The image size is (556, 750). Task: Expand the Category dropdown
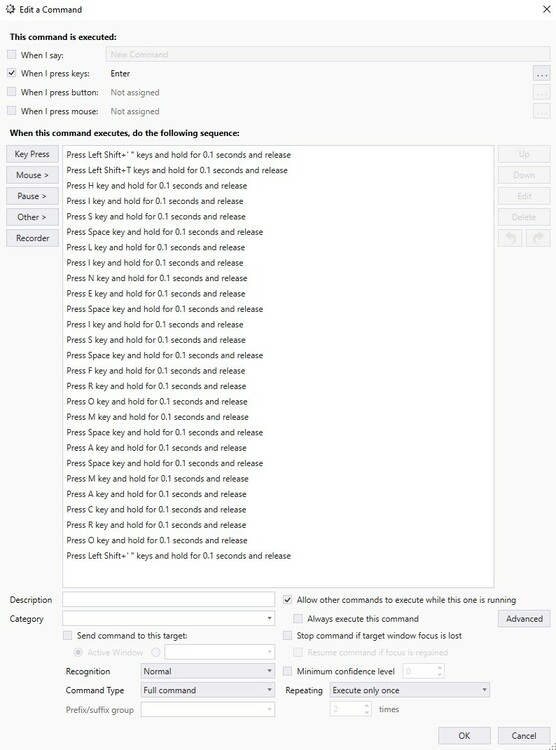[168, 618]
